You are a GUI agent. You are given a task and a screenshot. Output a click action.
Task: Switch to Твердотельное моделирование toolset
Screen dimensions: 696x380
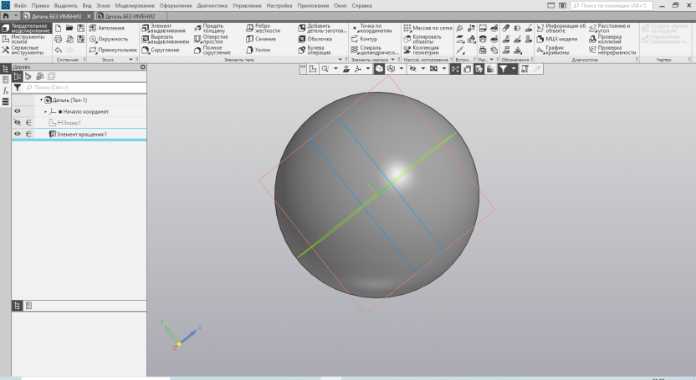tap(26, 28)
